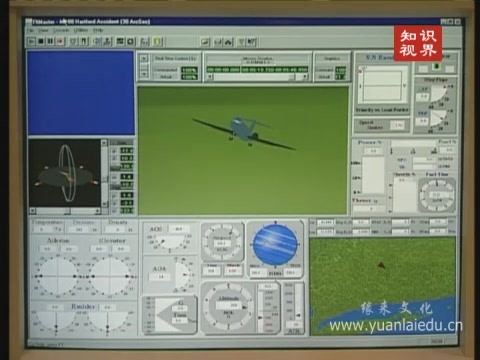The image size is (480, 360).
Task: Open the File menu
Action: 30,30
